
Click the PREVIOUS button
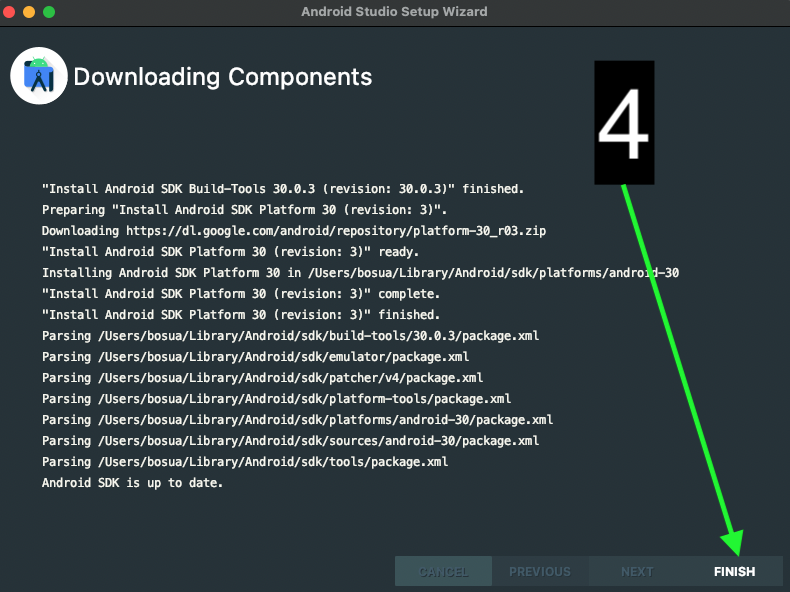pyautogui.click(x=540, y=572)
